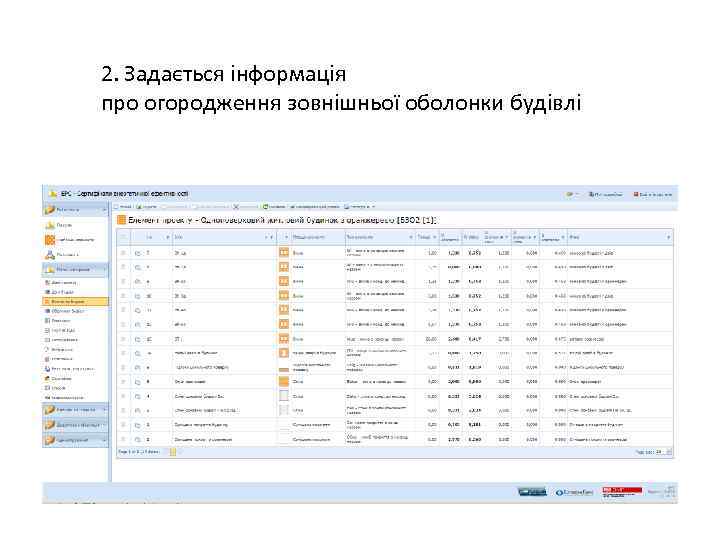Click page number 1 in the pager
The image size is (720, 540).
(x=173, y=452)
